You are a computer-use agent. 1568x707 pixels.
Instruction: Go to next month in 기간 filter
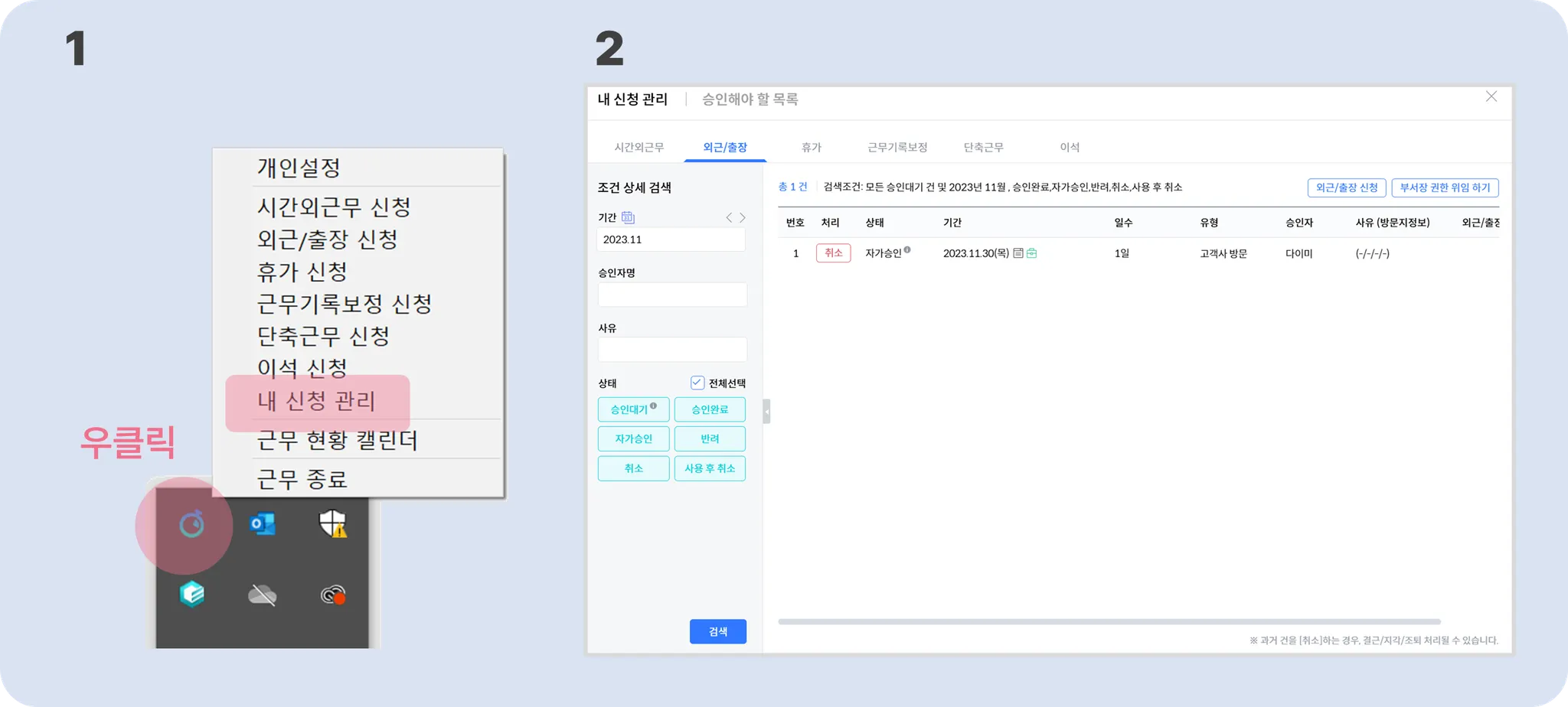pyautogui.click(x=743, y=218)
